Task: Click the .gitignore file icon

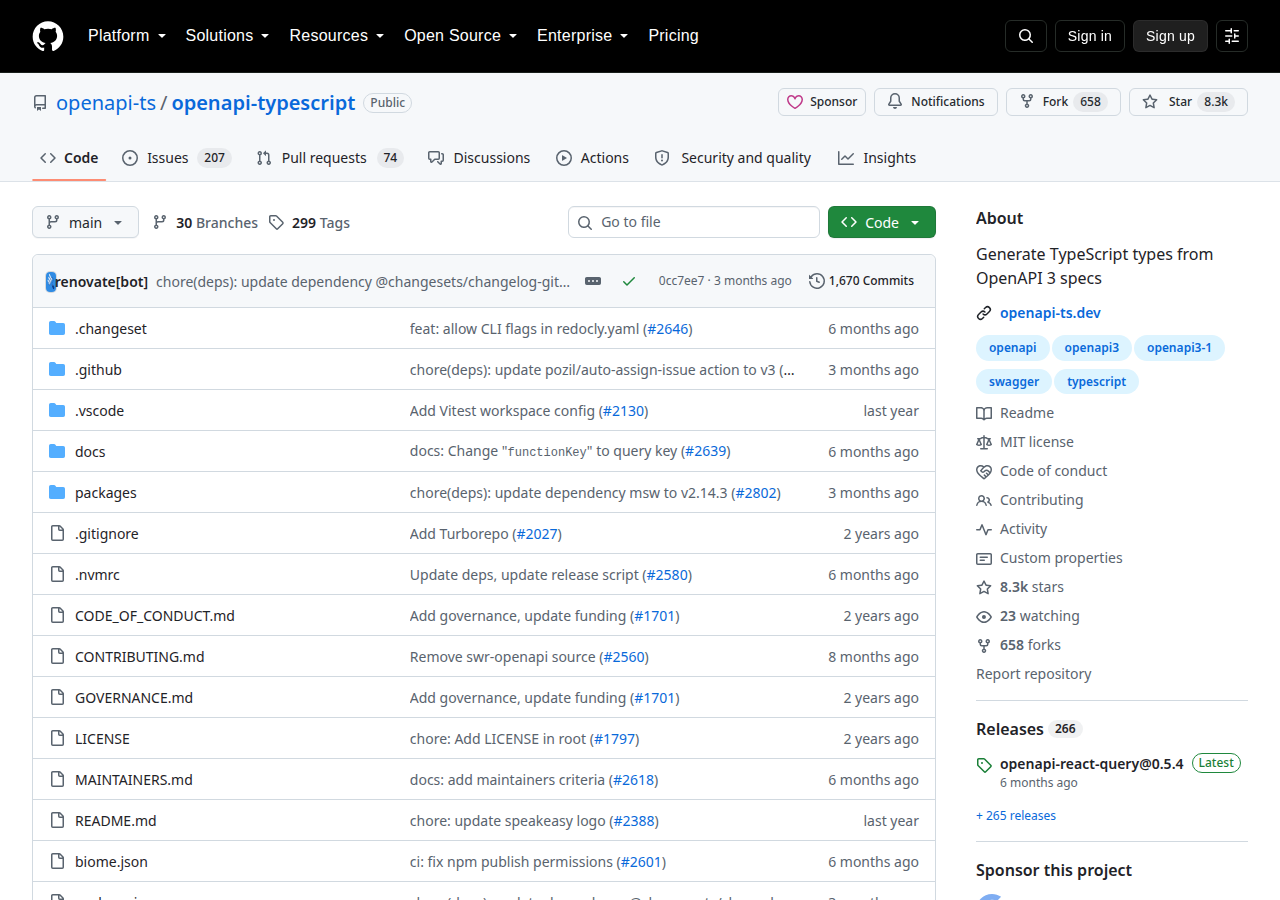Action: pos(57,534)
